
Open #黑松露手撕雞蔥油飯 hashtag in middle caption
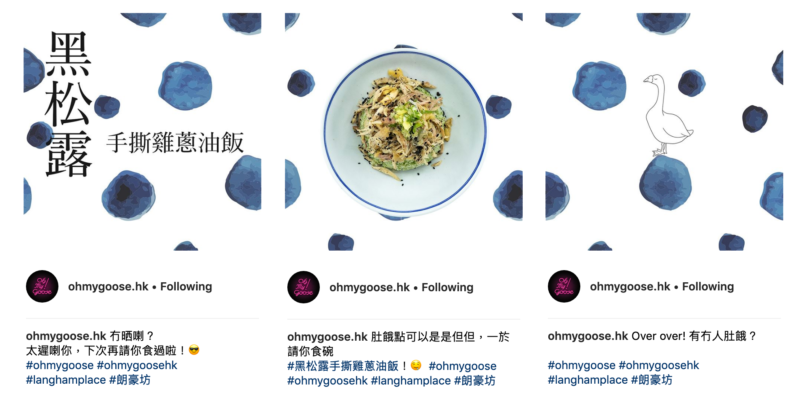click(x=343, y=366)
